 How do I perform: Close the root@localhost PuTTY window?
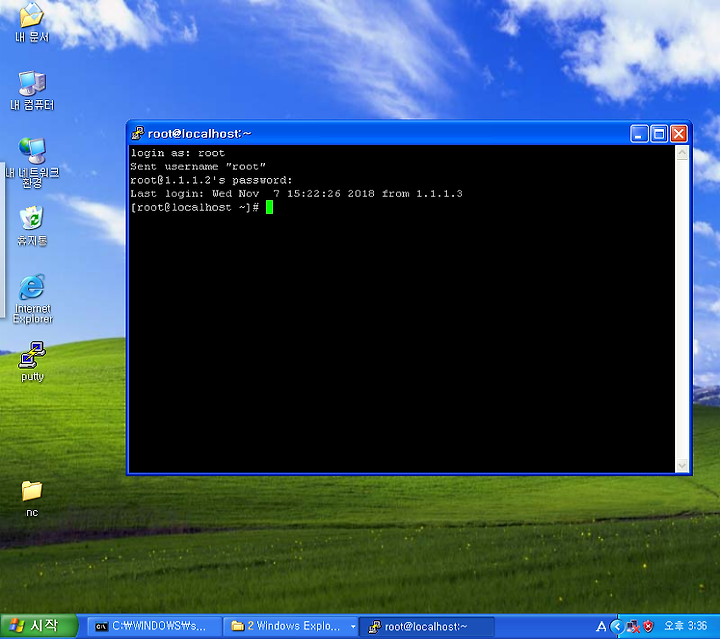pyautogui.click(x=679, y=134)
